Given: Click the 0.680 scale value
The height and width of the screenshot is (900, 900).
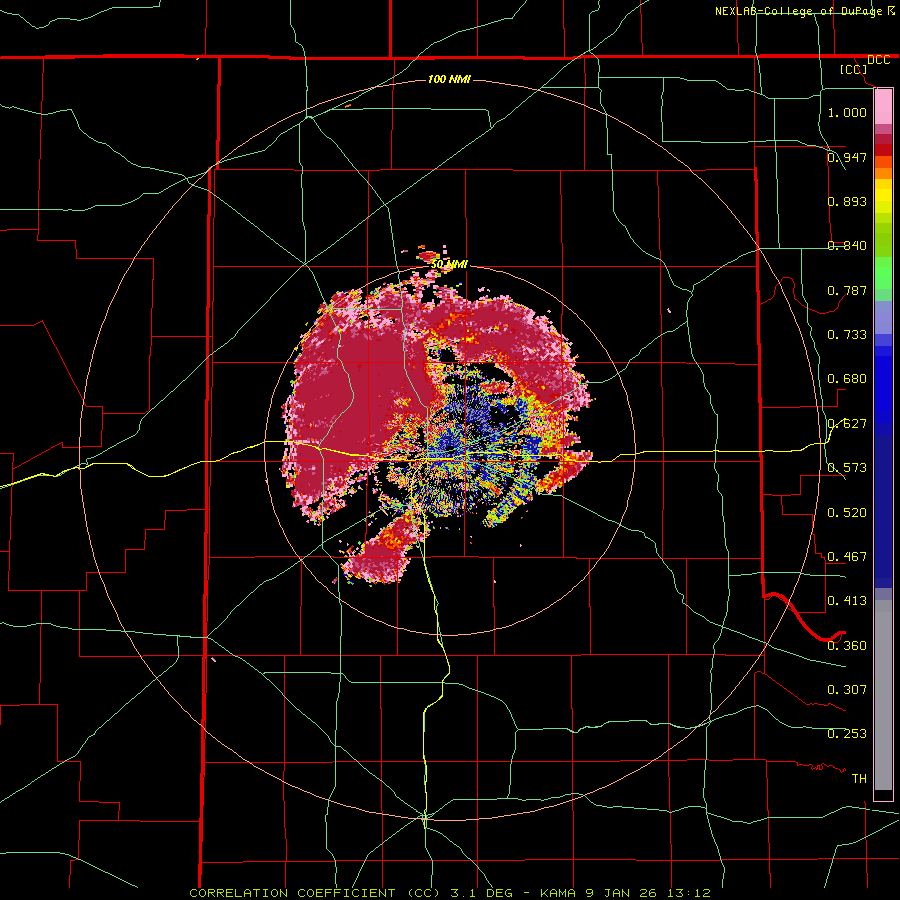Looking at the screenshot, I should click(847, 378).
